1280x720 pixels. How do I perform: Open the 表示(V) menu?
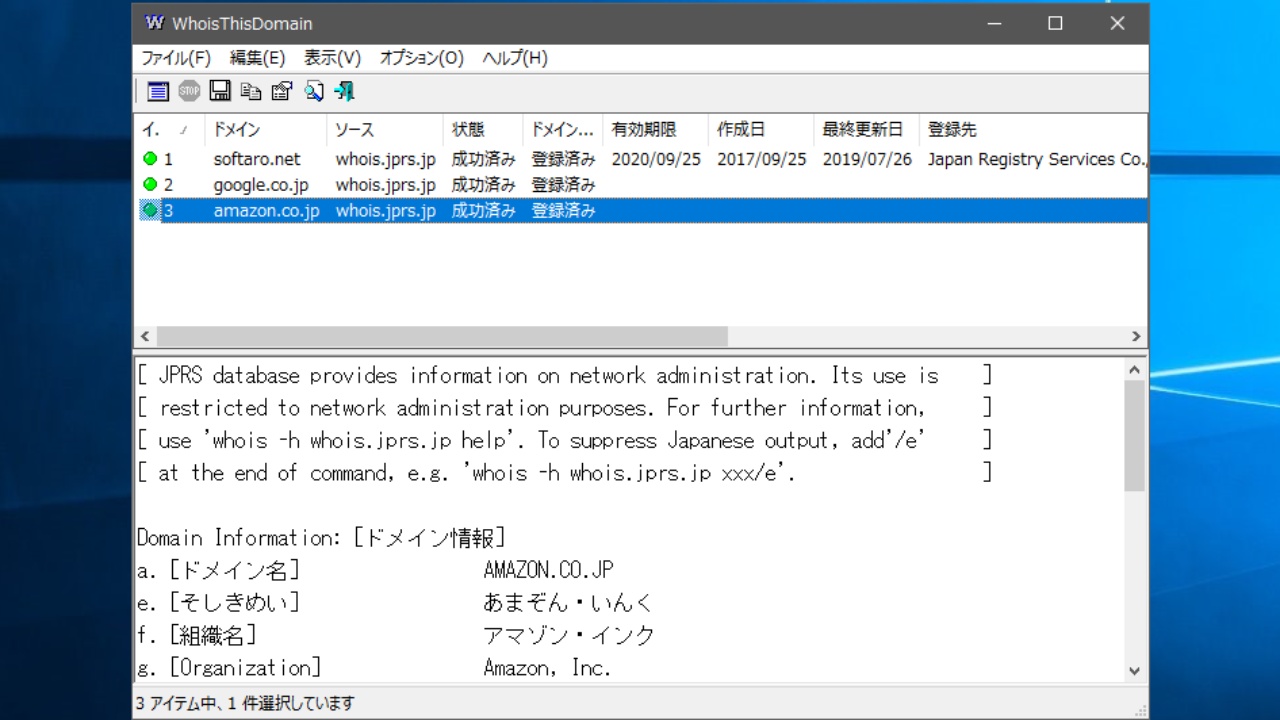pos(332,58)
